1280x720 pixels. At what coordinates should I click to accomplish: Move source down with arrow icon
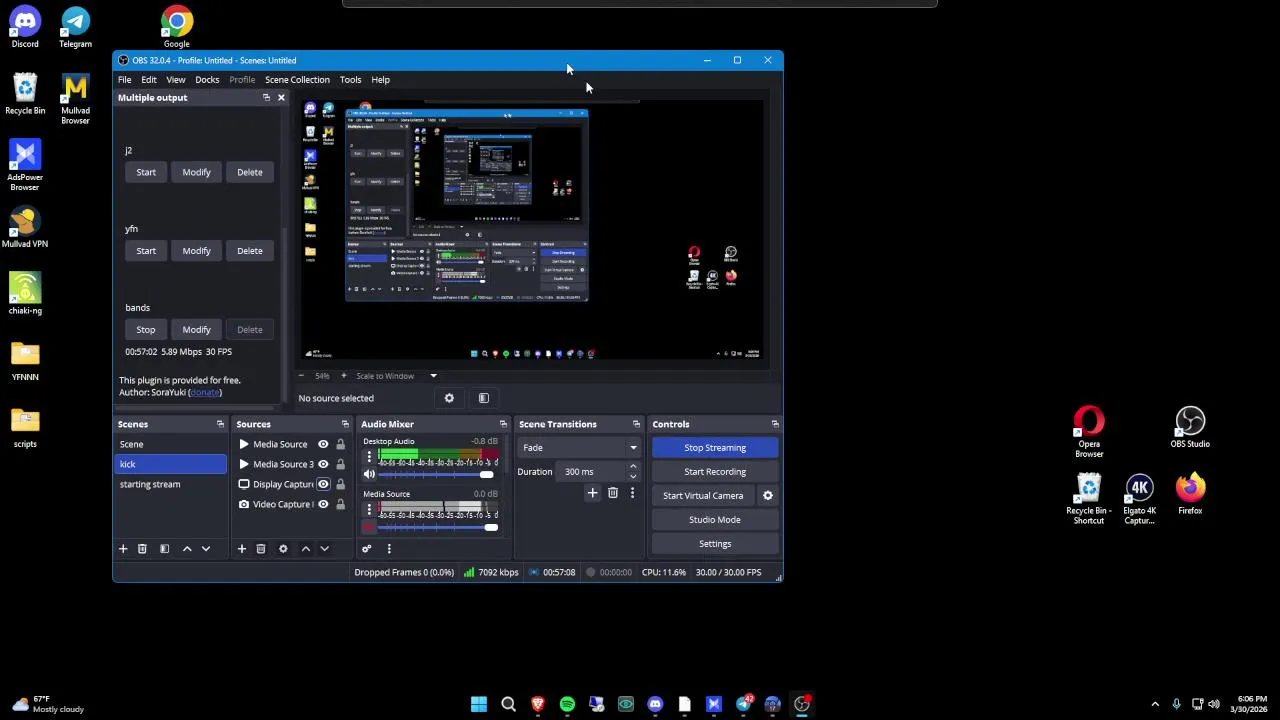pyautogui.click(x=324, y=548)
